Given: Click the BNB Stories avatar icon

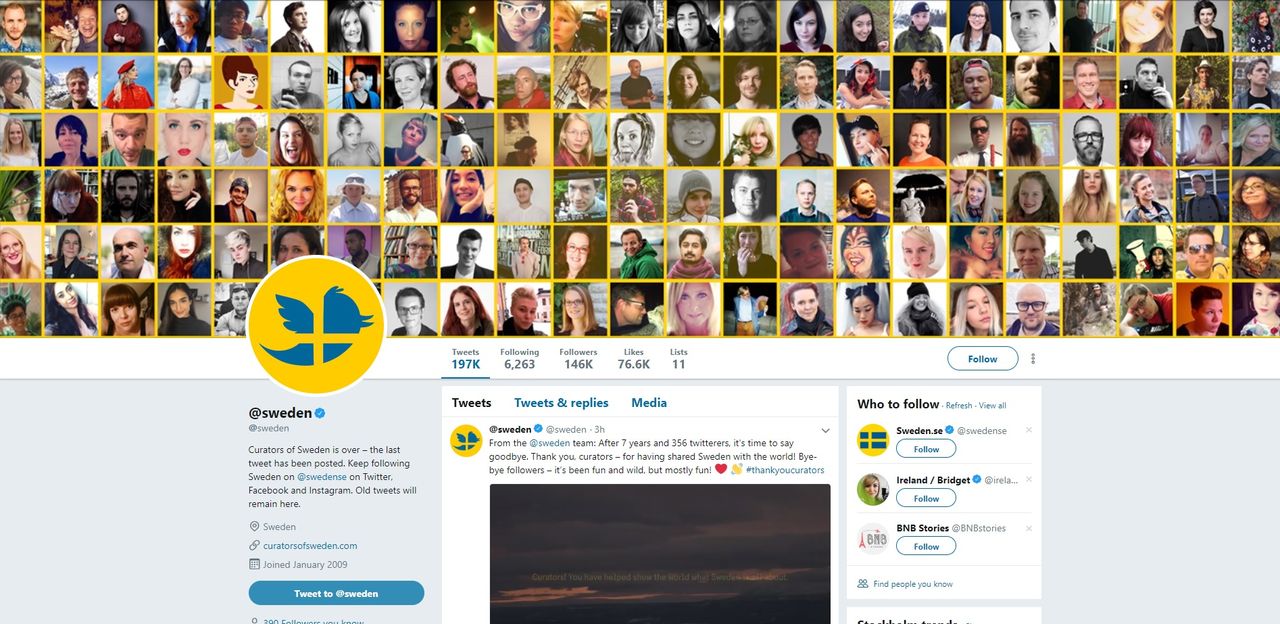Looking at the screenshot, I should tap(873, 538).
